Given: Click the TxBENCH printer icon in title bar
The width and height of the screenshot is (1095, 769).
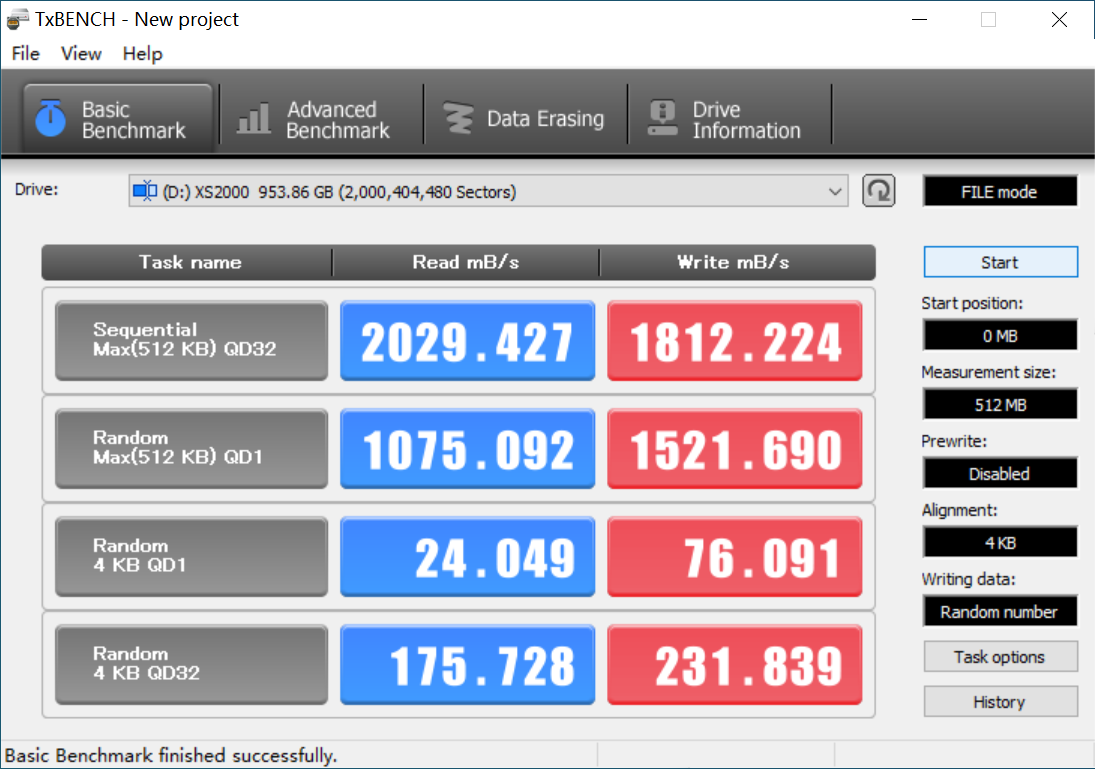Looking at the screenshot, I should pos(14,18).
